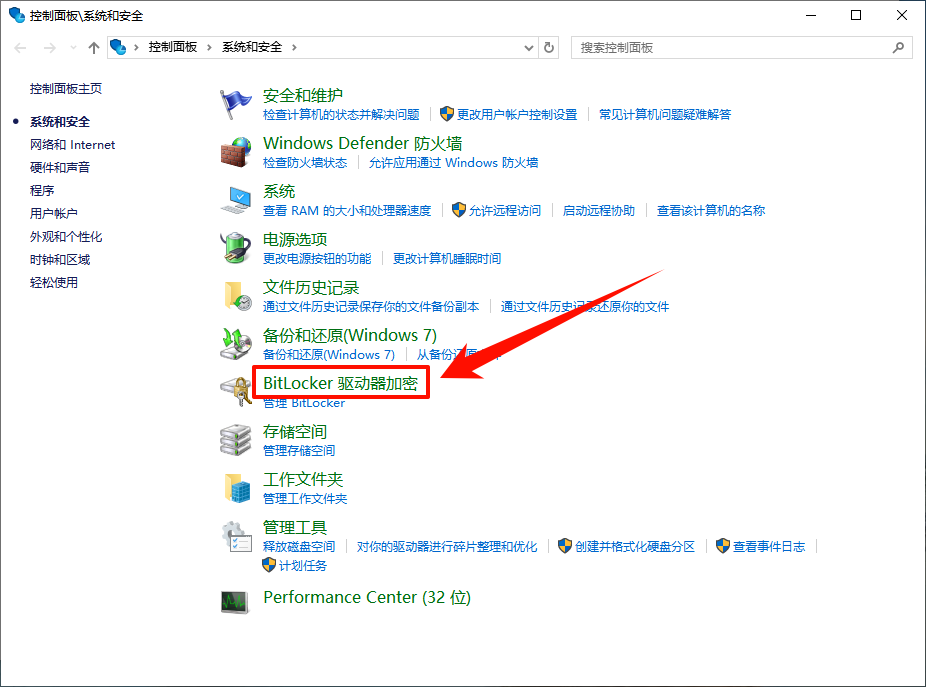
Task: Focus the 搜索控制面板 search box
Action: 741,47
